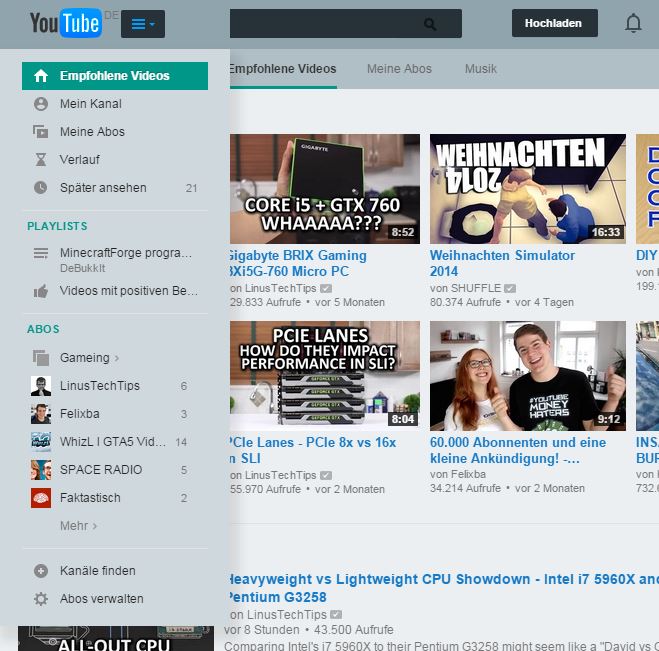Viewport: 659px width, 651px height.
Task: Click home icon next to Empfohlene Videos
Action: 41,76
